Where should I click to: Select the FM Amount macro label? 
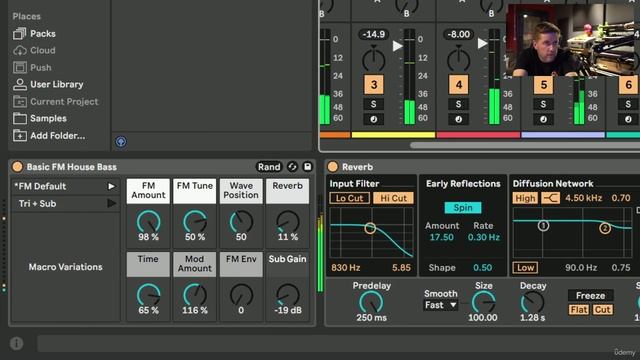tap(148, 191)
